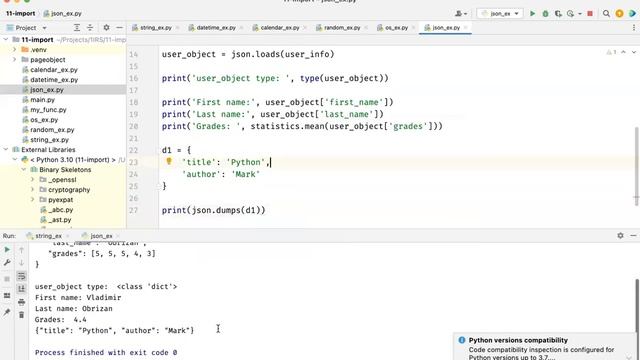640x360 pixels.
Task: Switch to the os_ex.py editor tab
Action: pyautogui.click(x=396, y=28)
